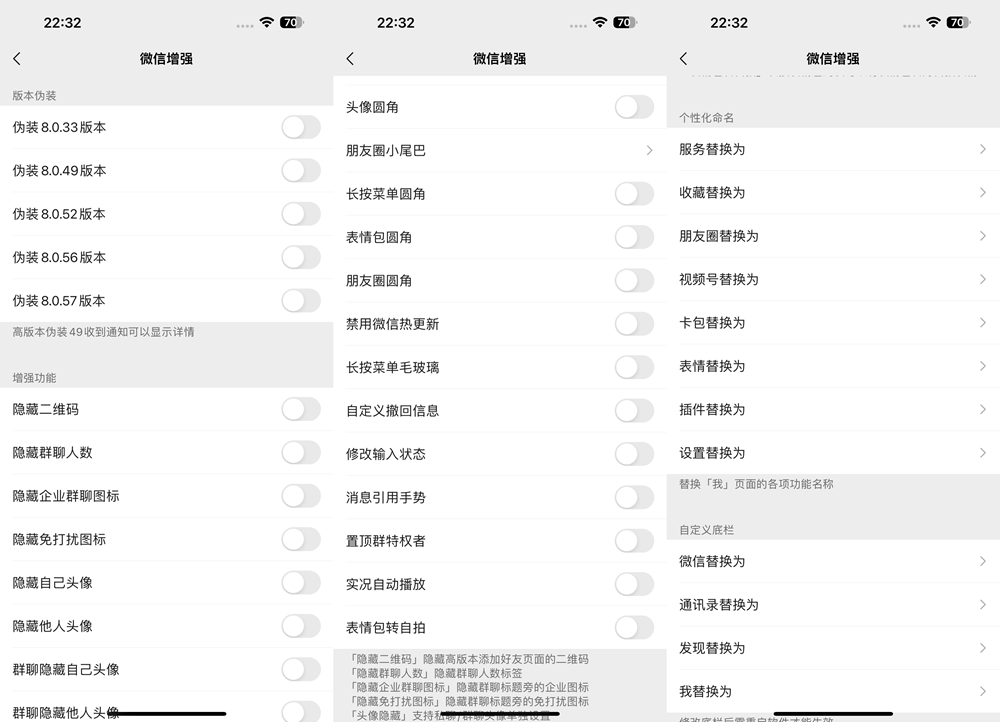Enable 禁用微信热更新
The height and width of the screenshot is (722, 1000).
(x=634, y=323)
